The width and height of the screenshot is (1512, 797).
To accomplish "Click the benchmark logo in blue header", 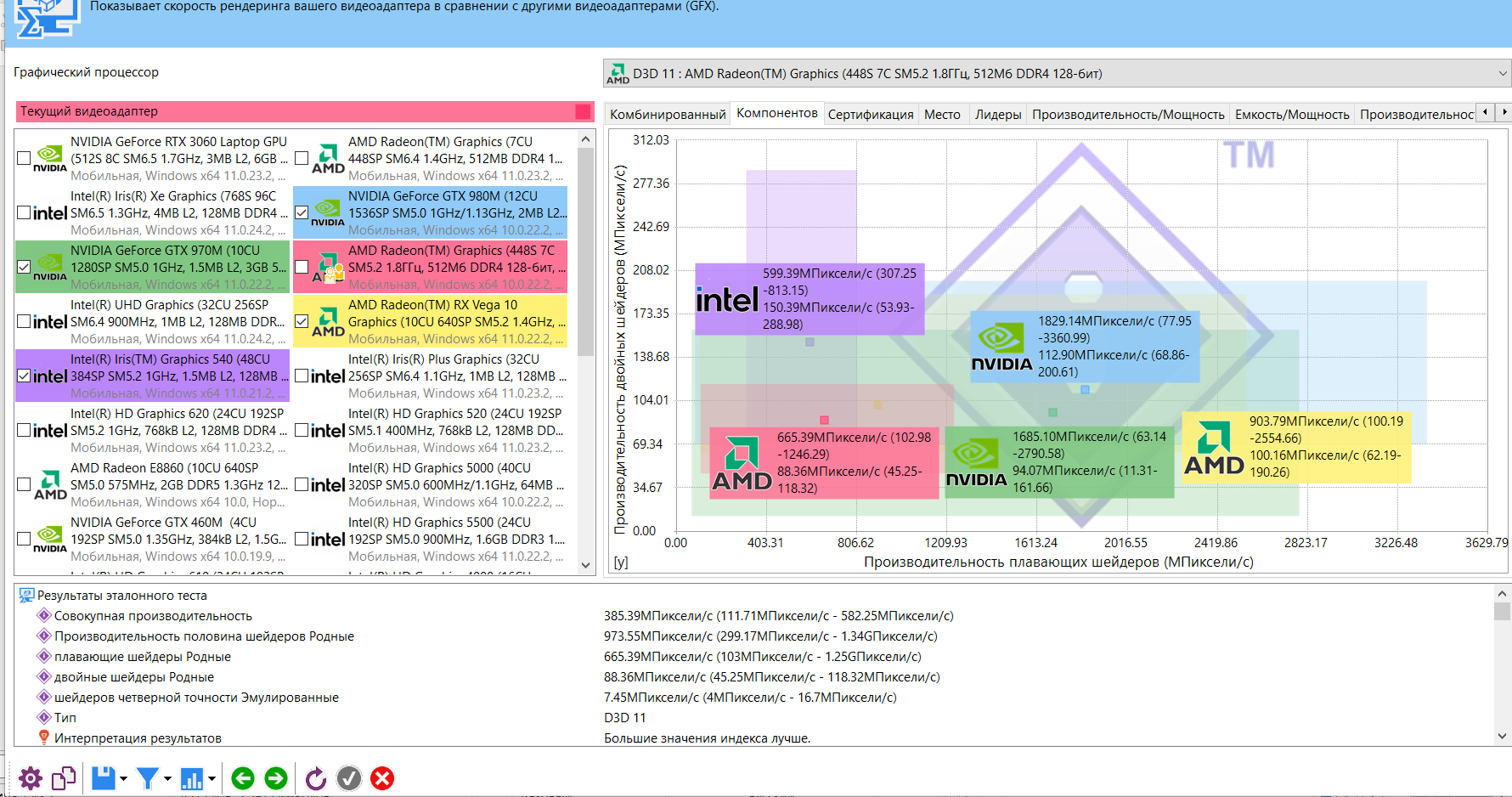I will [x=47, y=17].
